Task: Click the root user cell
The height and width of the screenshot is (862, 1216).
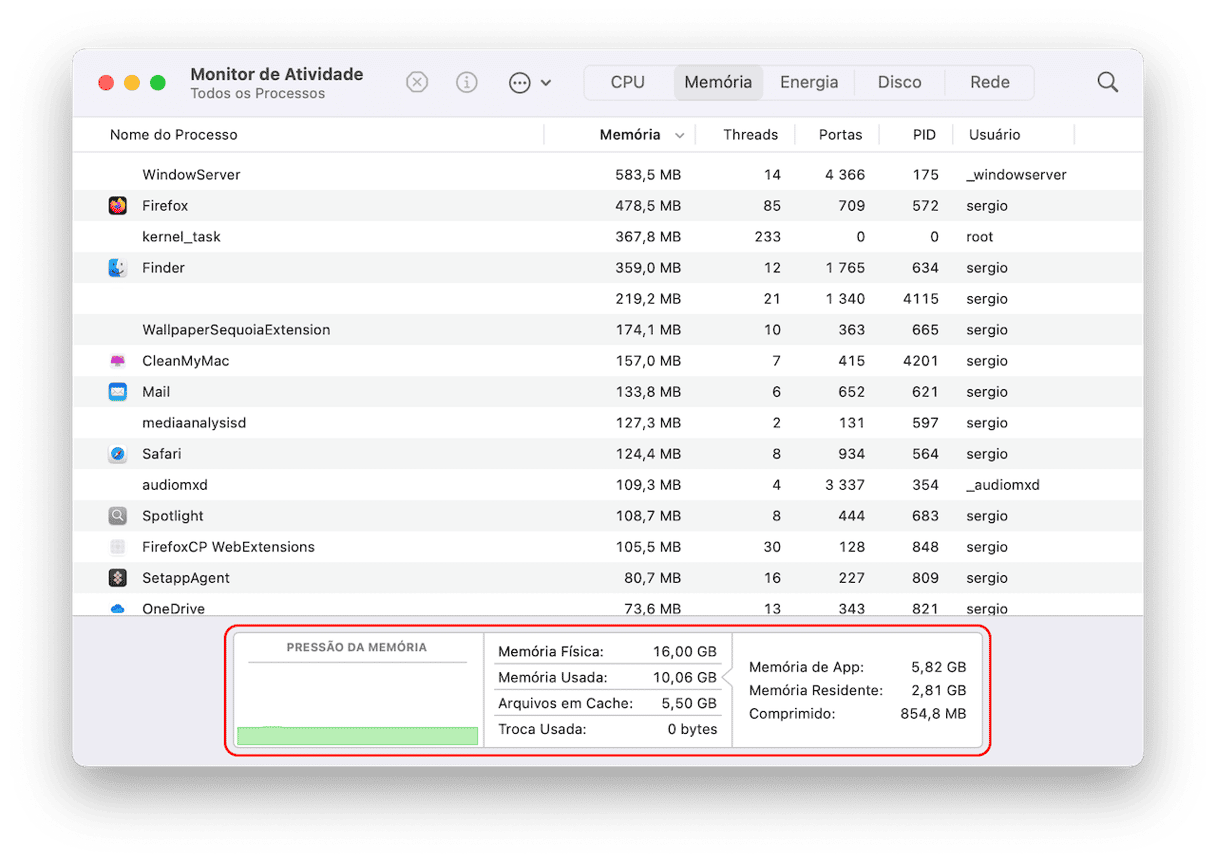Action: pos(980,237)
